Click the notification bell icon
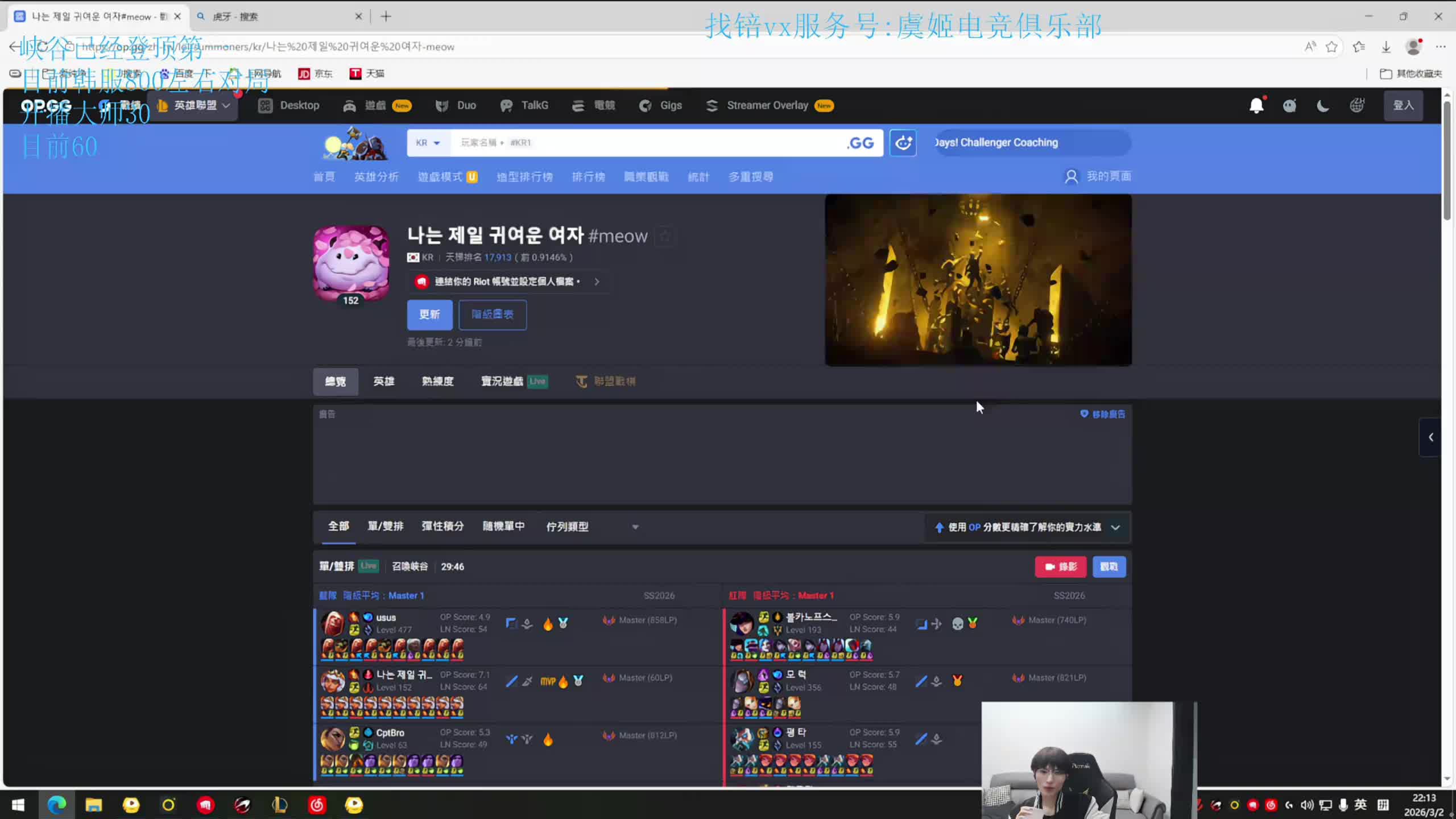 pyautogui.click(x=1256, y=106)
